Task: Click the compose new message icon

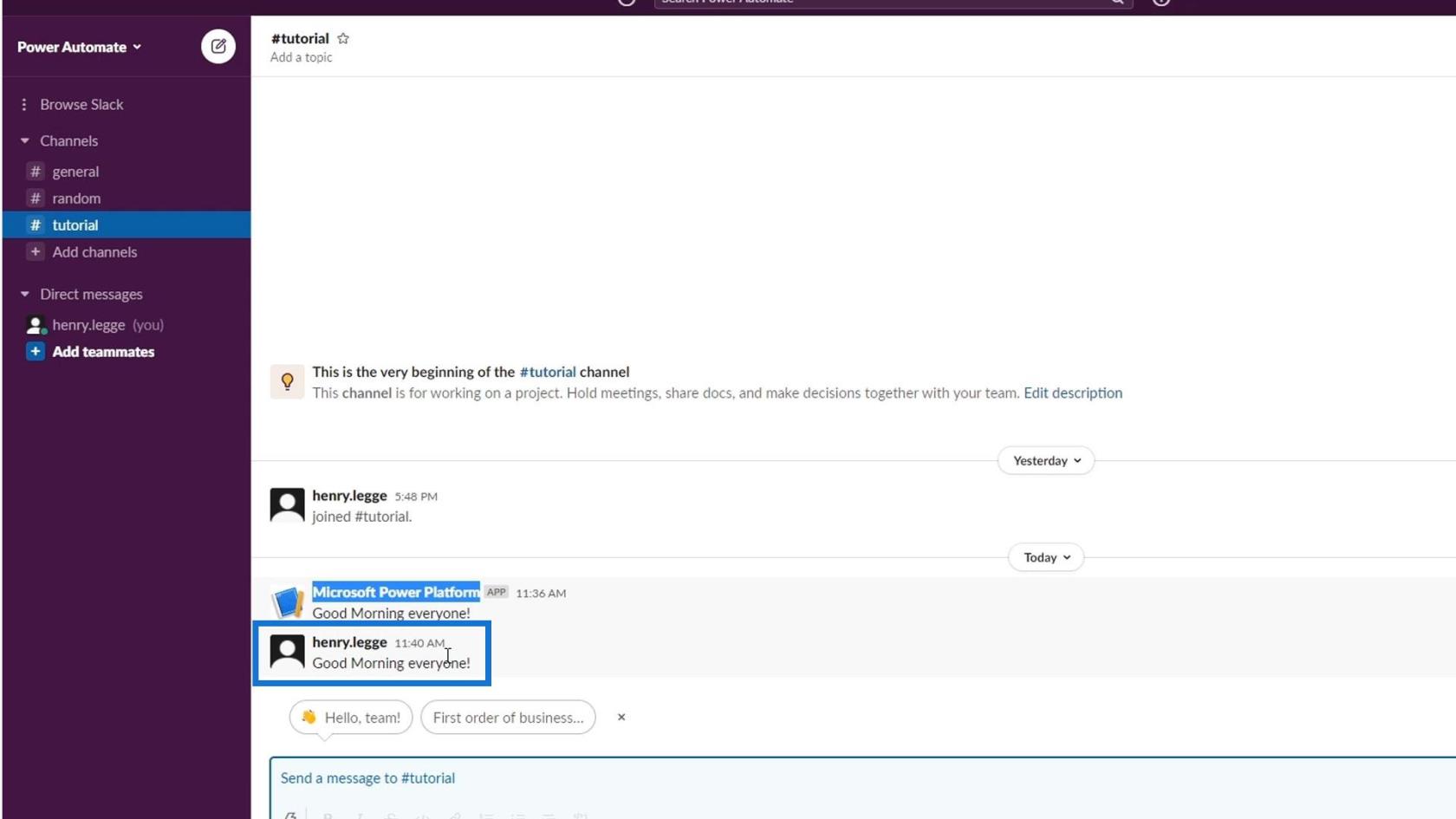Action: (x=218, y=47)
